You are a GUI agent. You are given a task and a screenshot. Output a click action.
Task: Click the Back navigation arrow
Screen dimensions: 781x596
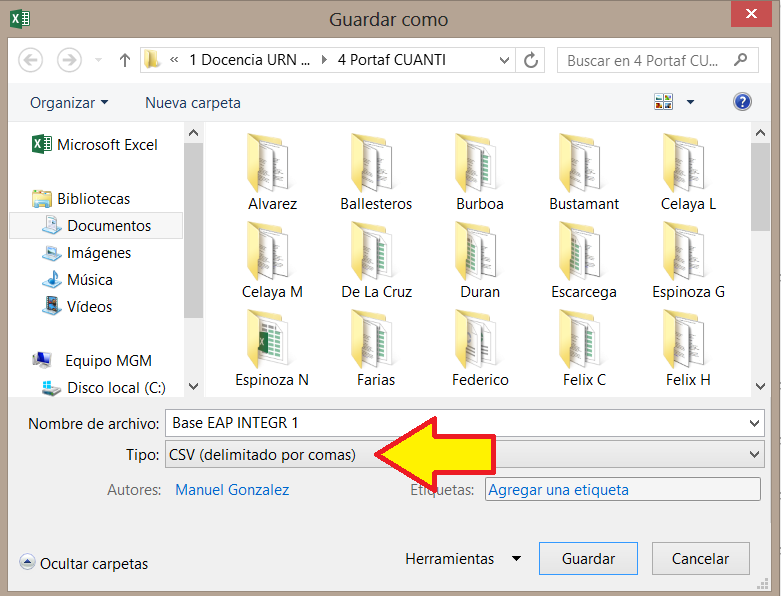click(31, 60)
